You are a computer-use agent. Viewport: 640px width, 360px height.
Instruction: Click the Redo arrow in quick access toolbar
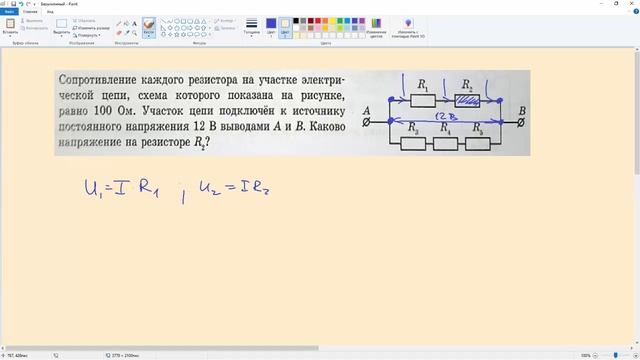pyautogui.click(x=28, y=4)
